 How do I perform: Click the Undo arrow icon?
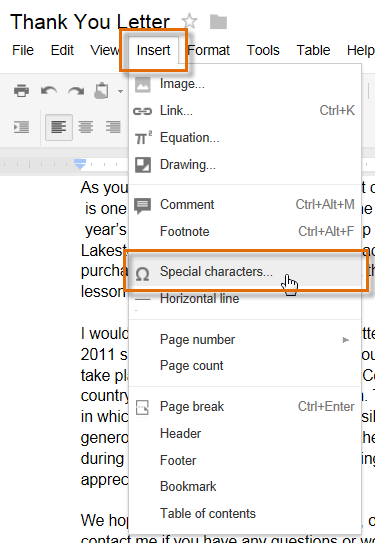click(x=49, y=91)
